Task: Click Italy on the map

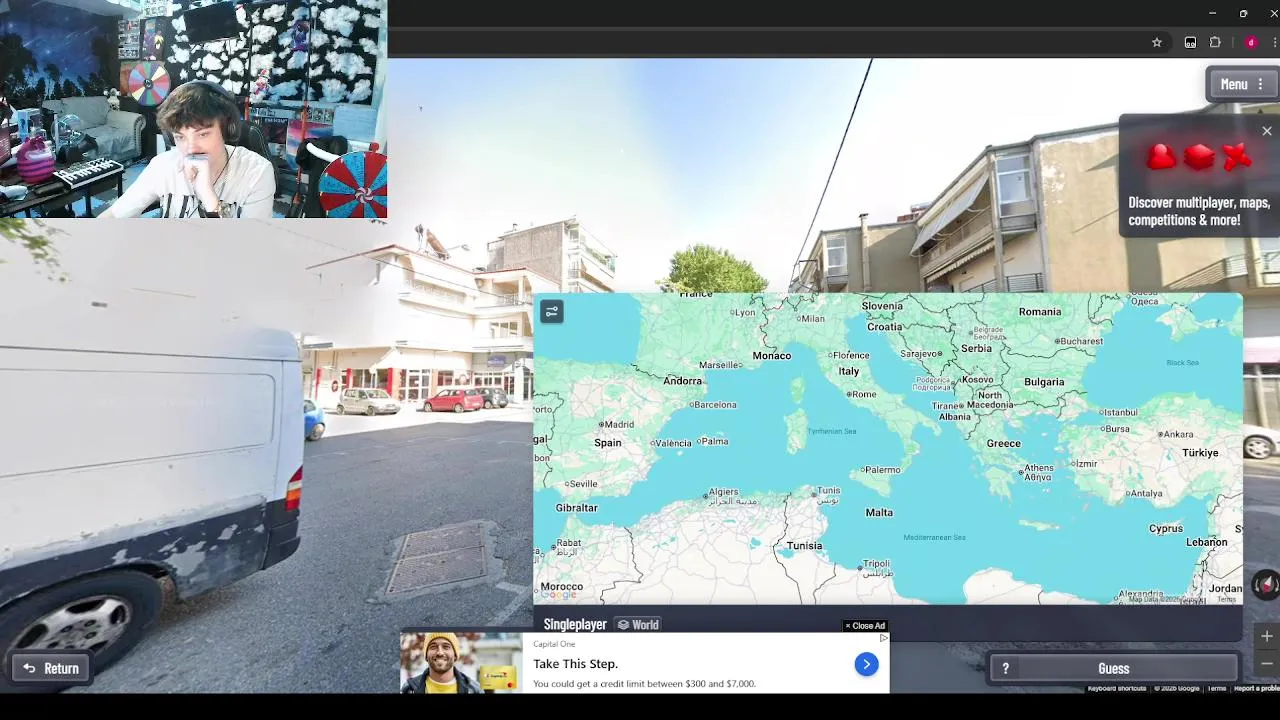Action: [849, 371]
